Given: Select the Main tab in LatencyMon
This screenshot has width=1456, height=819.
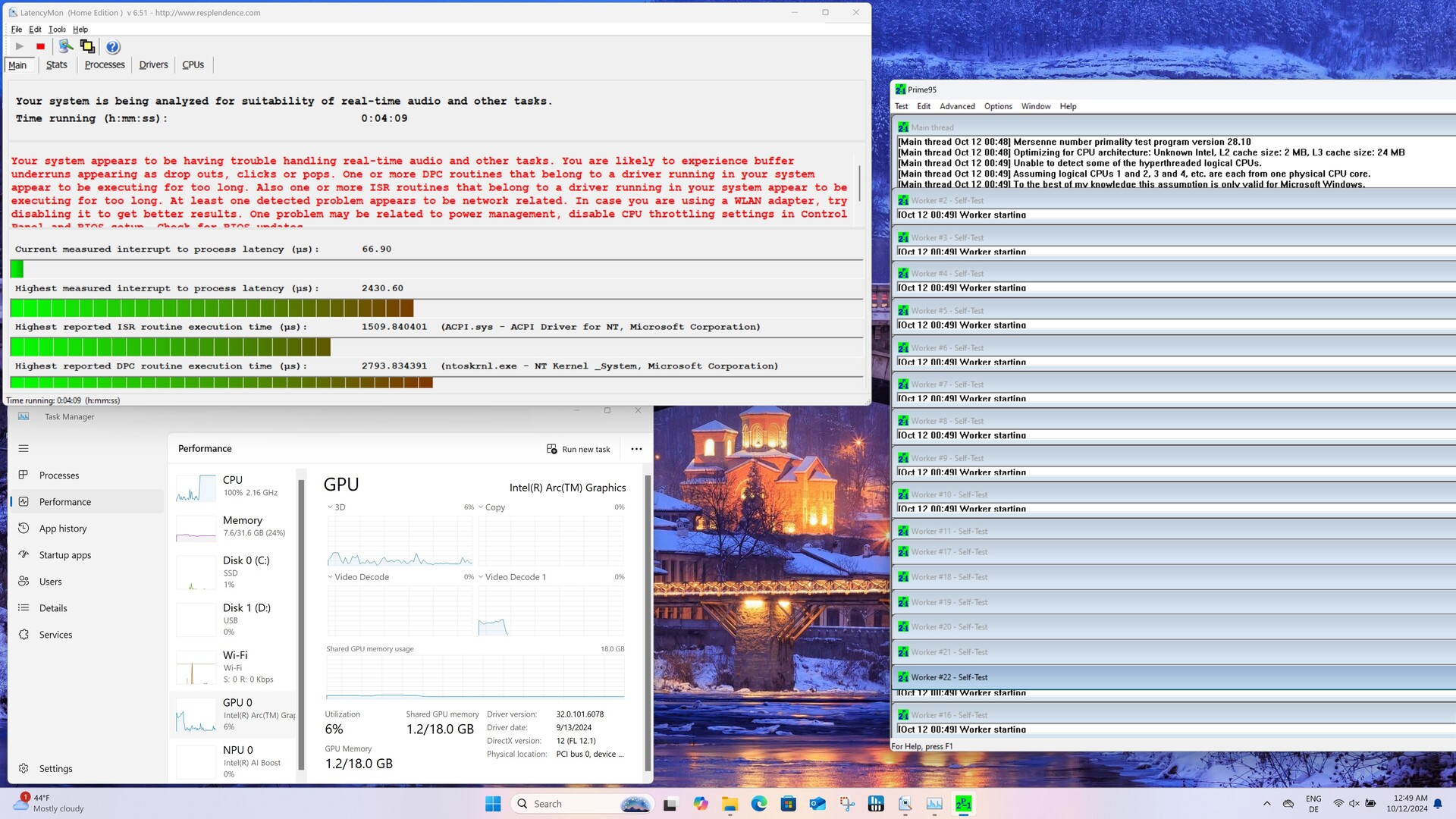Looking at the screenshot, I should click(17, 64).
